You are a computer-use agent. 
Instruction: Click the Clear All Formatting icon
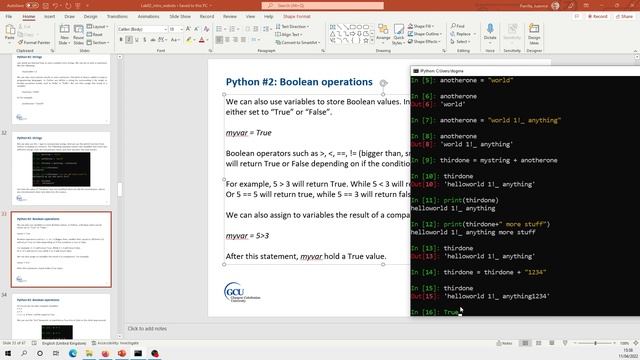click(207, 29)
